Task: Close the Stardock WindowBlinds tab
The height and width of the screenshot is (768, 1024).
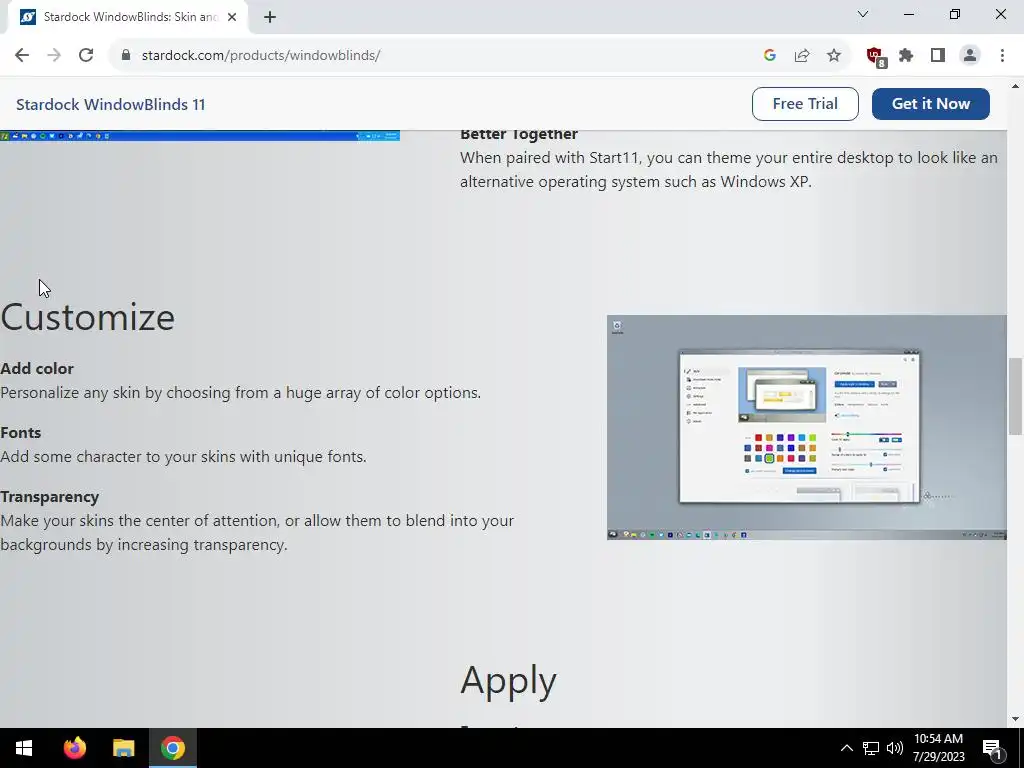Action: point(232,17)
